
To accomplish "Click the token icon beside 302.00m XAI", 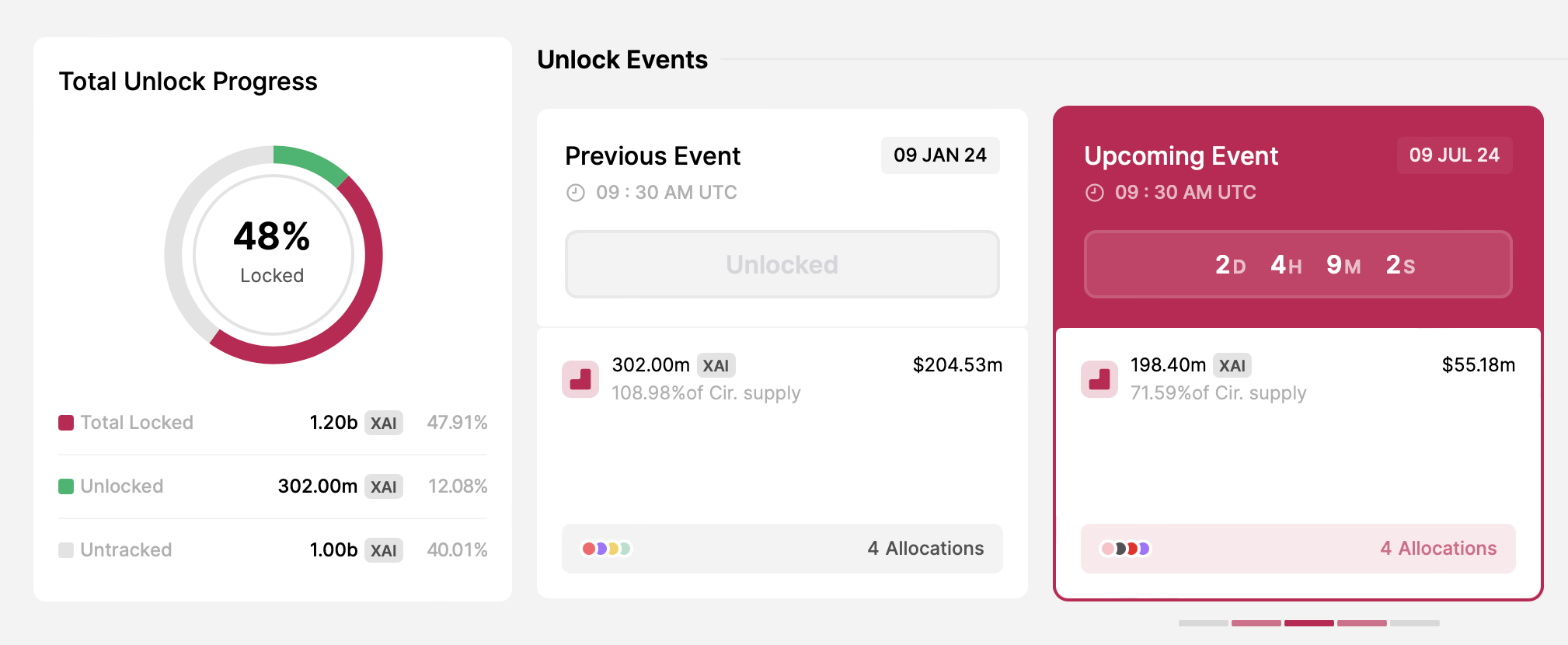I will pos(580,379).
